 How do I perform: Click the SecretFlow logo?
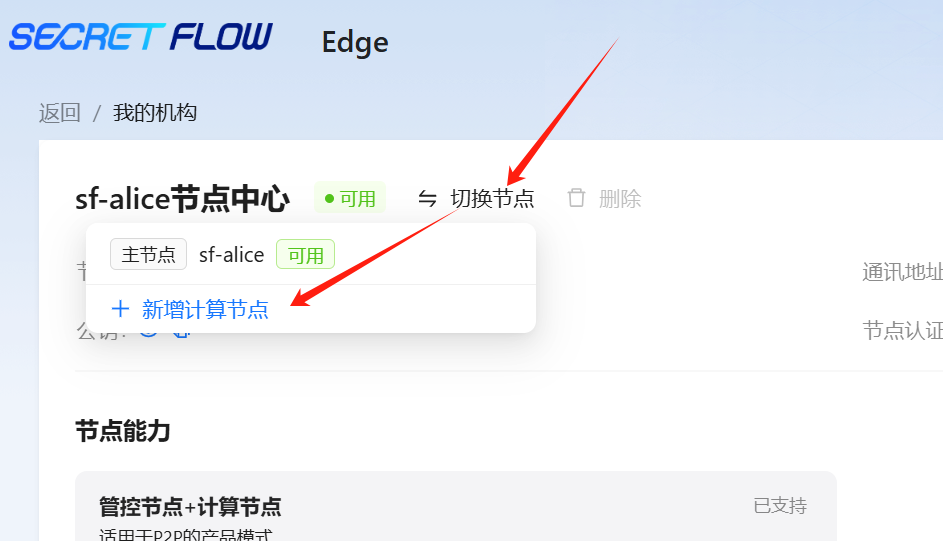click(141, 37)
